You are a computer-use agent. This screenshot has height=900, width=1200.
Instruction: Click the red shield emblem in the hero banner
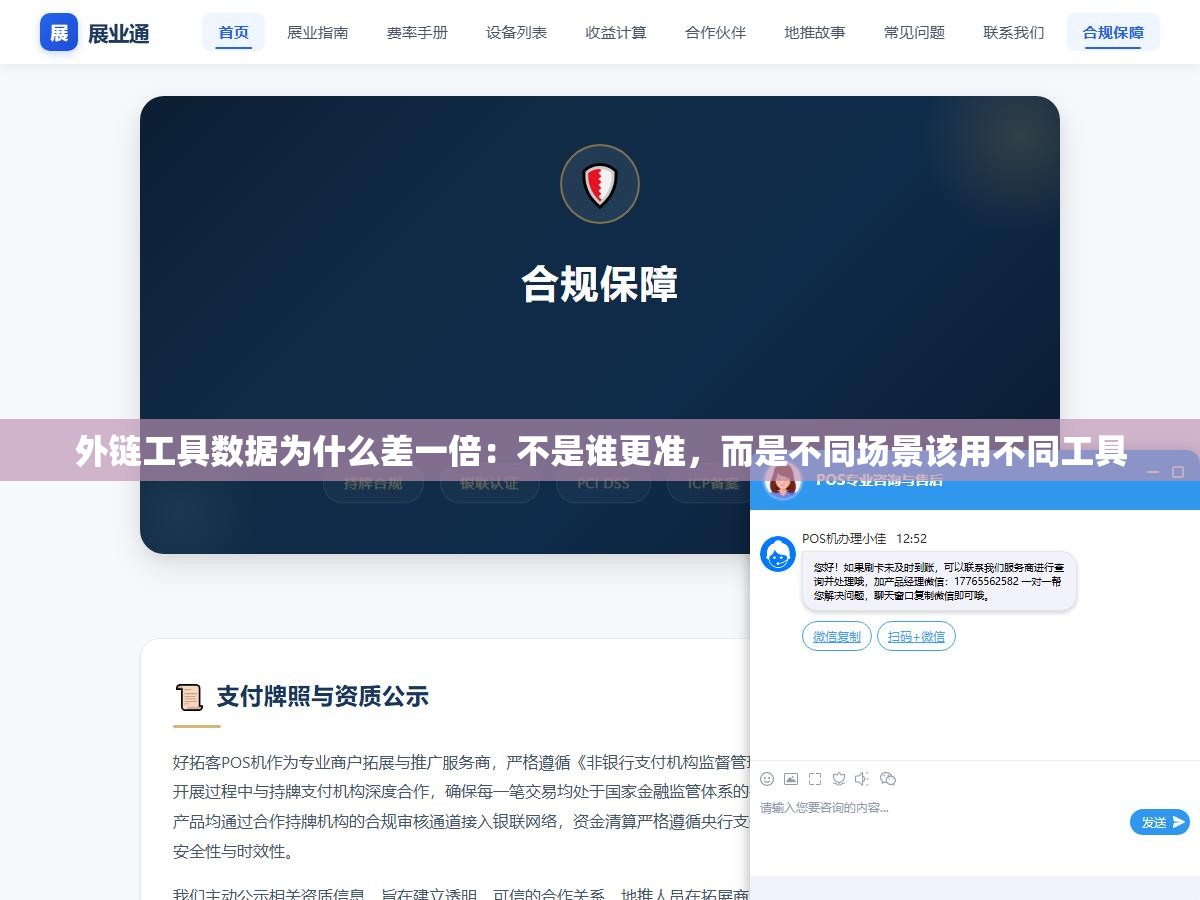coord(600,184)
